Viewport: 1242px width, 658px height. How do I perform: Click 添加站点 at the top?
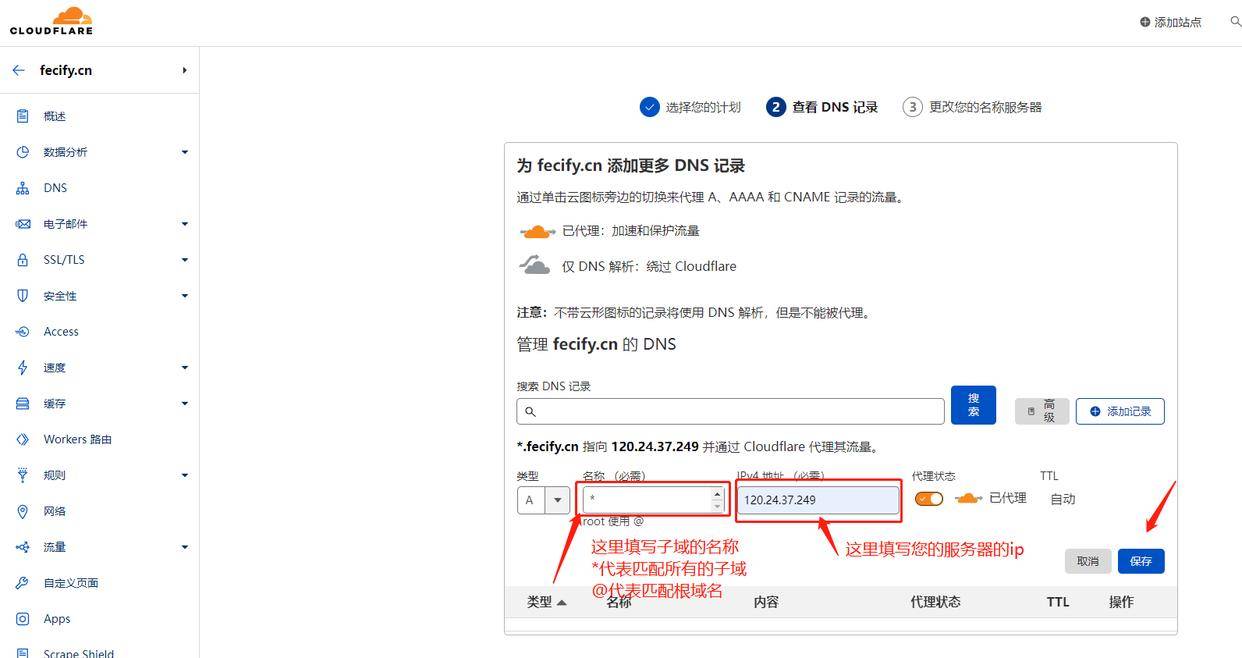1171,22
